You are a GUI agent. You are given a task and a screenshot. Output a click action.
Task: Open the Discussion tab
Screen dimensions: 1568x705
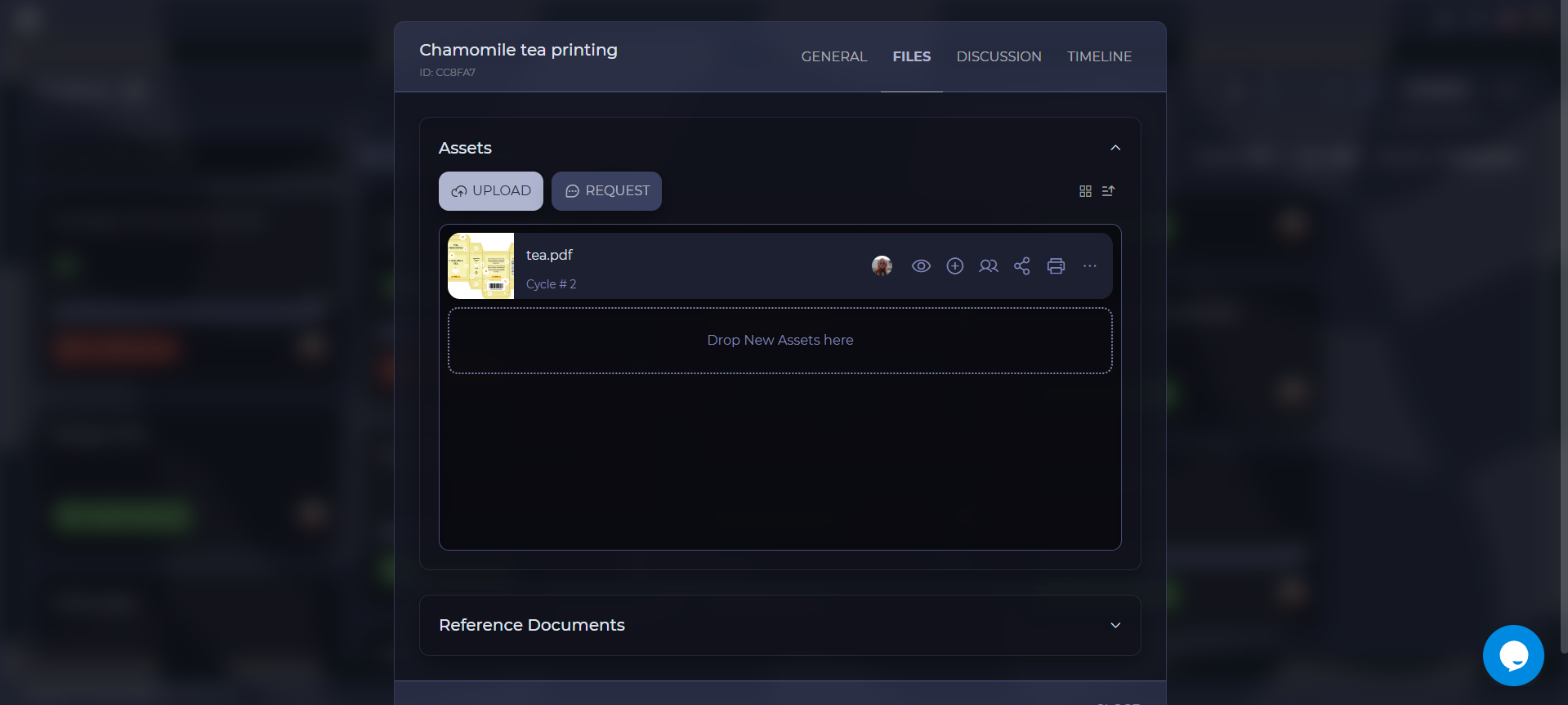point(998,56)
